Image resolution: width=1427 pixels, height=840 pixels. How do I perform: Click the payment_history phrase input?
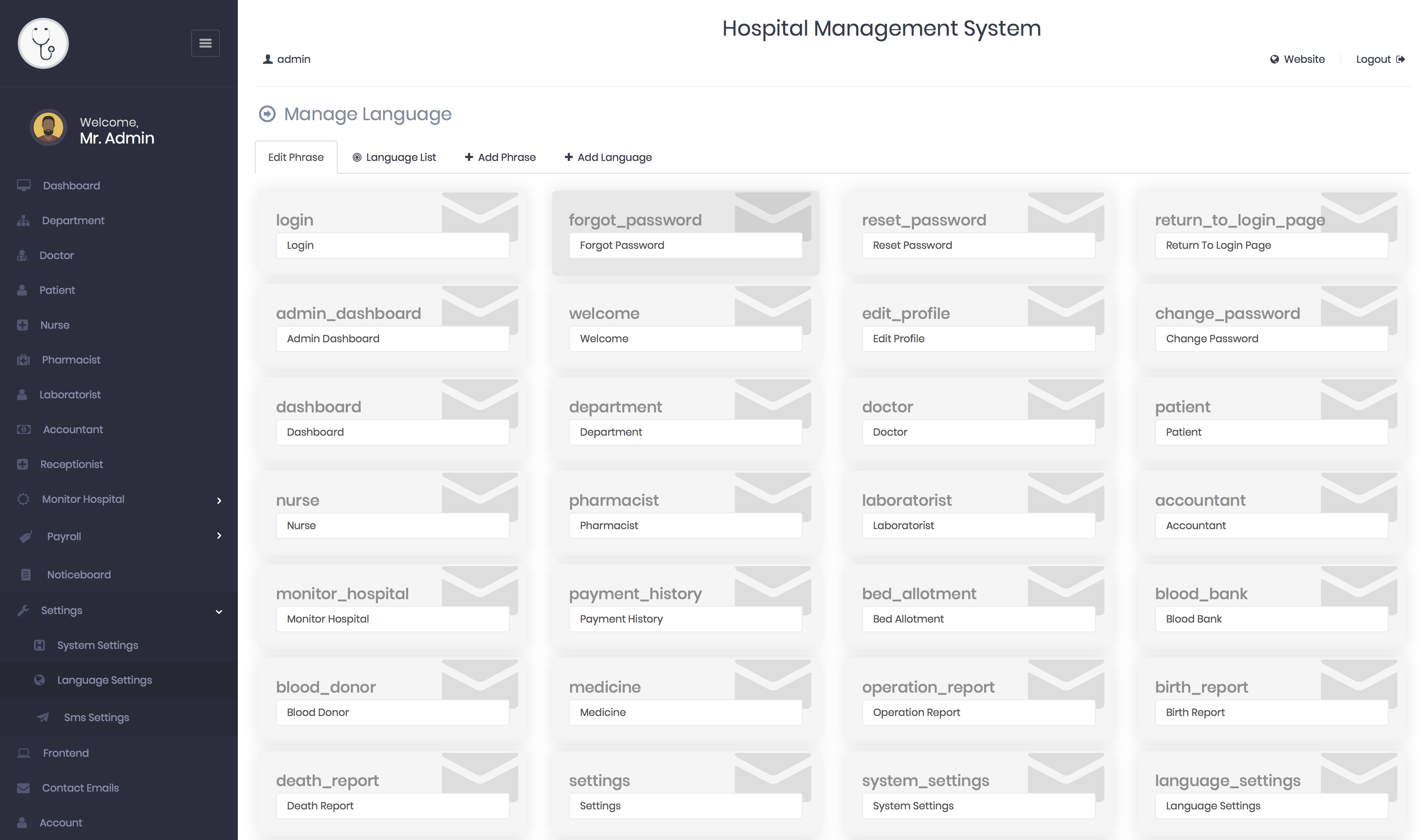click(x=685, y=619)
